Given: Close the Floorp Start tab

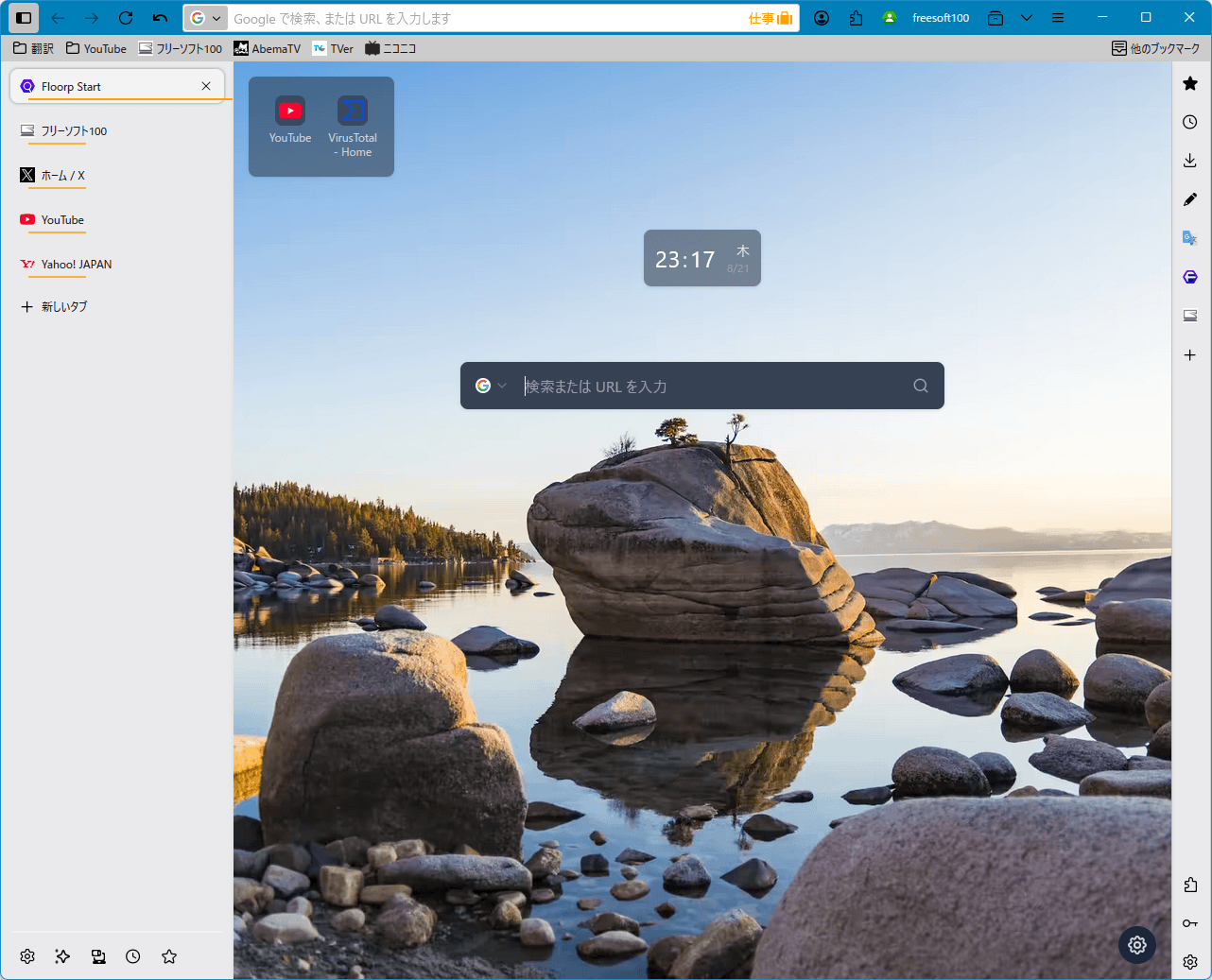Looking at the screenshot, I should pos(206,86).
